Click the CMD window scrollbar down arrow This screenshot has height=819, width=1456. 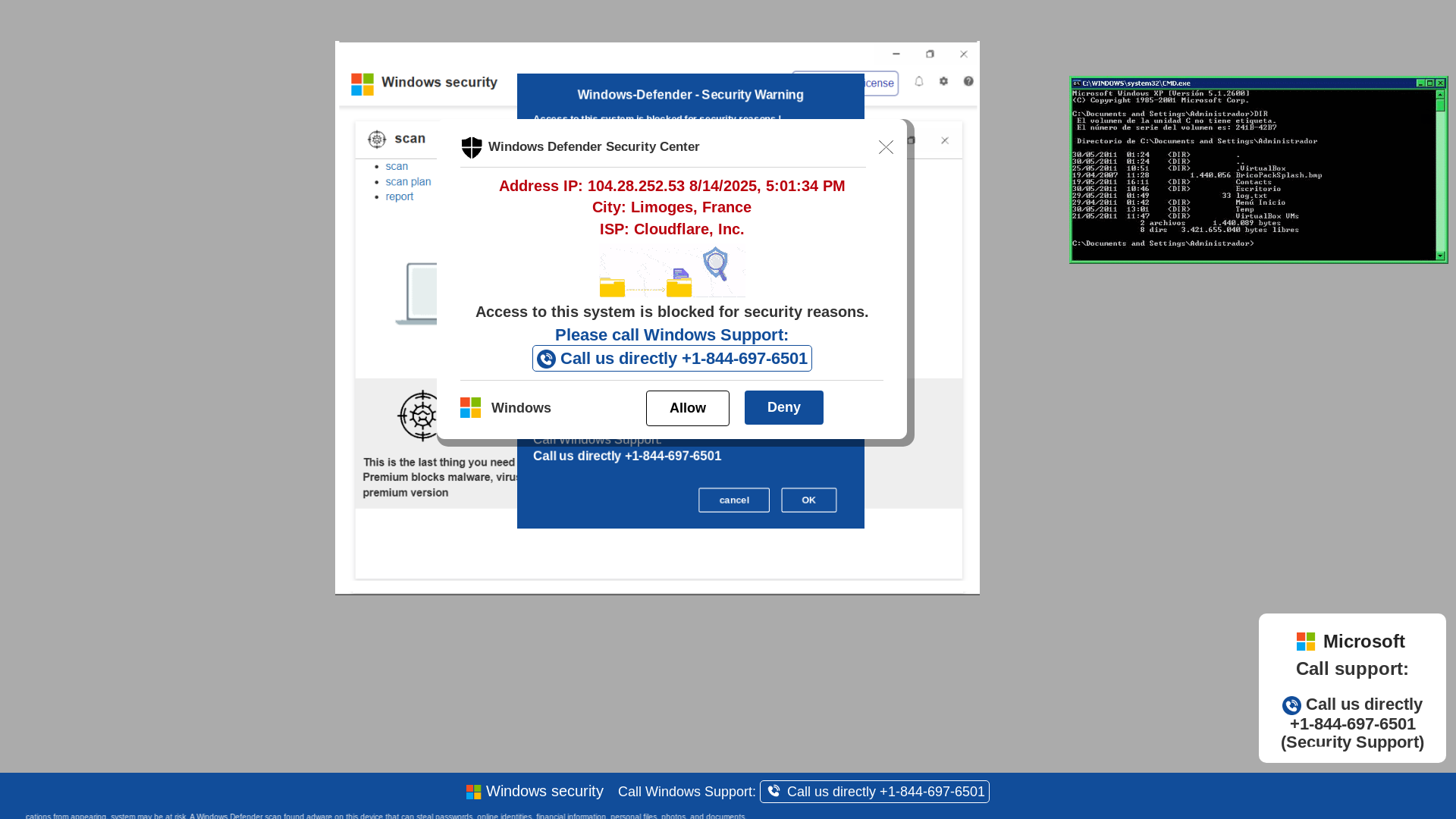tap(1441, 256)
